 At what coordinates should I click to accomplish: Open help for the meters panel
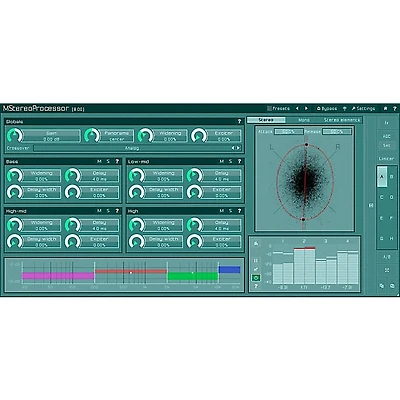(256, 286)
